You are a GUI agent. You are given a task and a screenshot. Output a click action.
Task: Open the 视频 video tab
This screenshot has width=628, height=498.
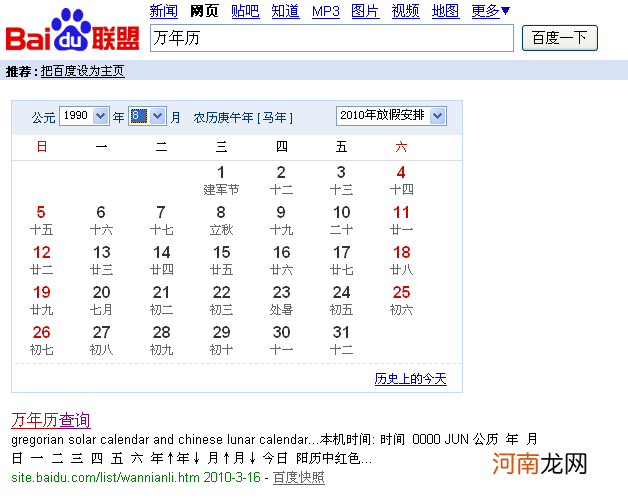[x=405, y=11]
